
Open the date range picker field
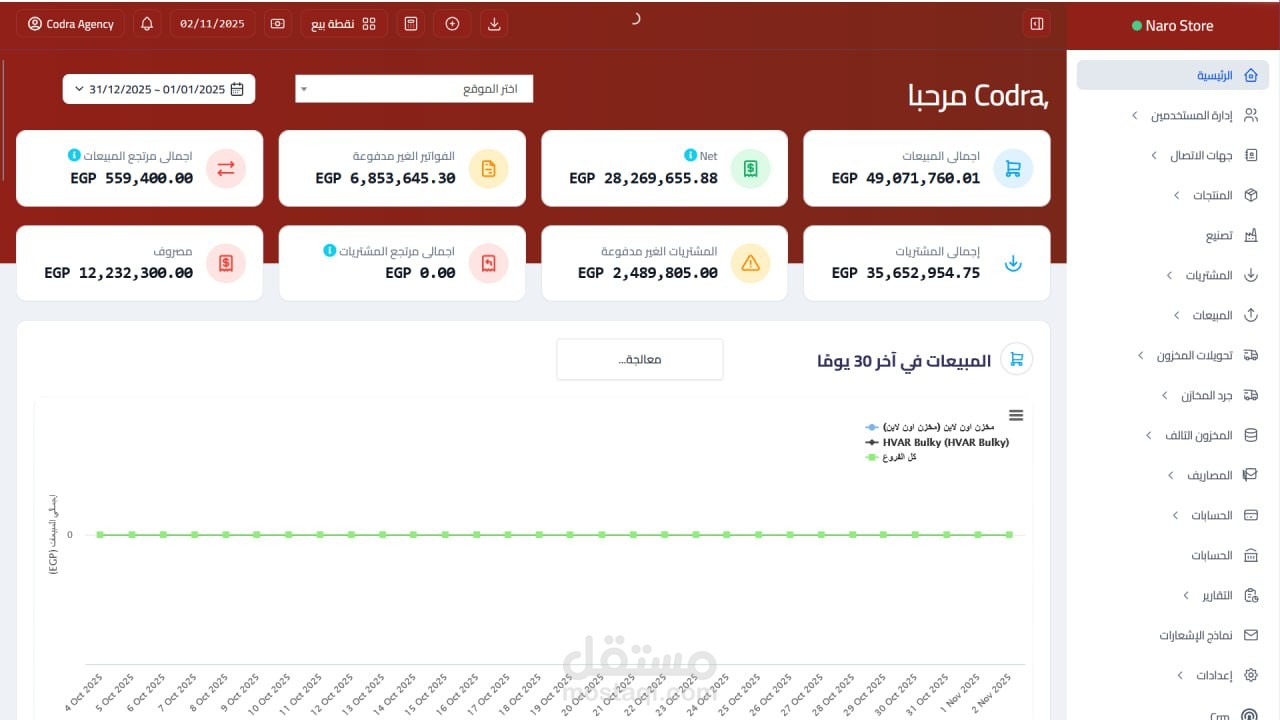[x=158, y=88]
